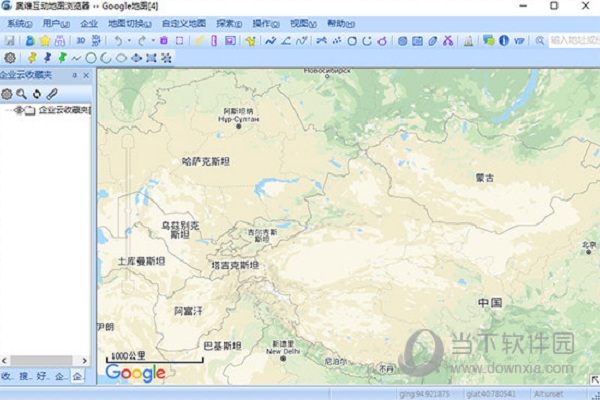The width and height of the screenshot is (600, 400).
Task: Pin the 企业云收藏夹 panel
Action: tap(73, 76)
